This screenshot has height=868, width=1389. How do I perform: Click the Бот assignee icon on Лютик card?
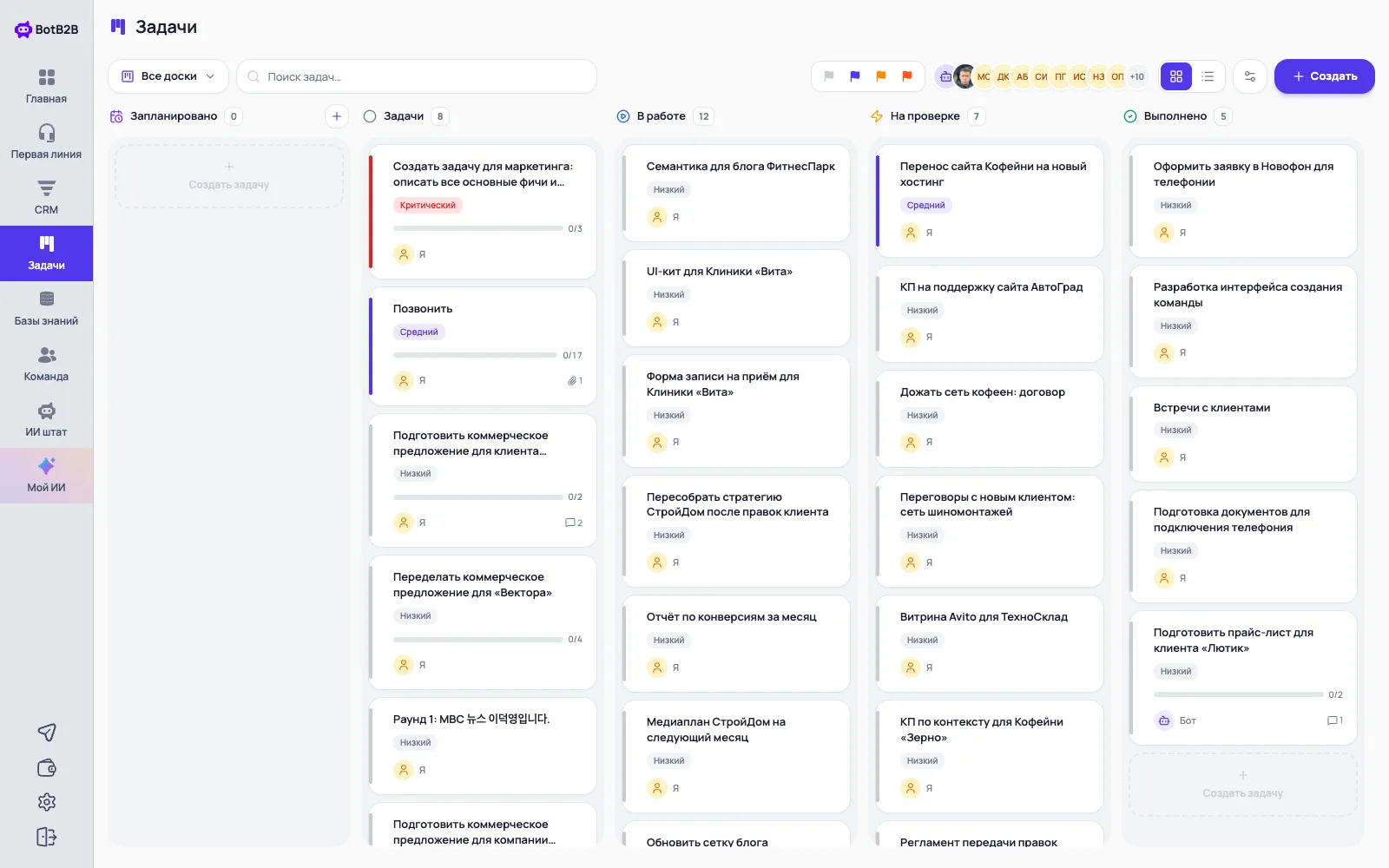pyautogui.click(x=1164, y=720)
